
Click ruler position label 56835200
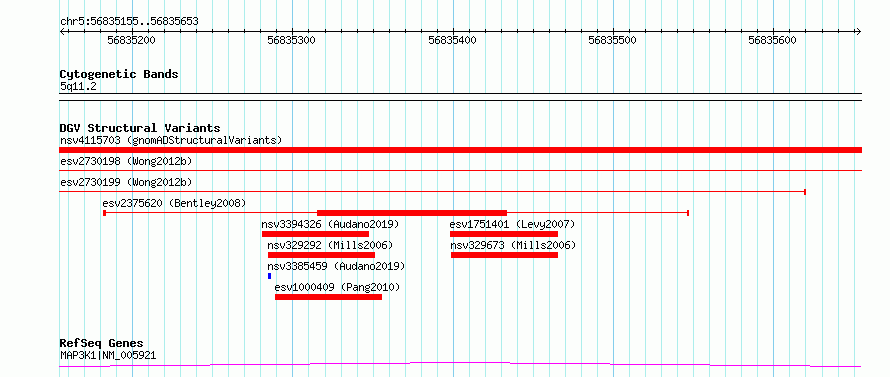(131, 40)
